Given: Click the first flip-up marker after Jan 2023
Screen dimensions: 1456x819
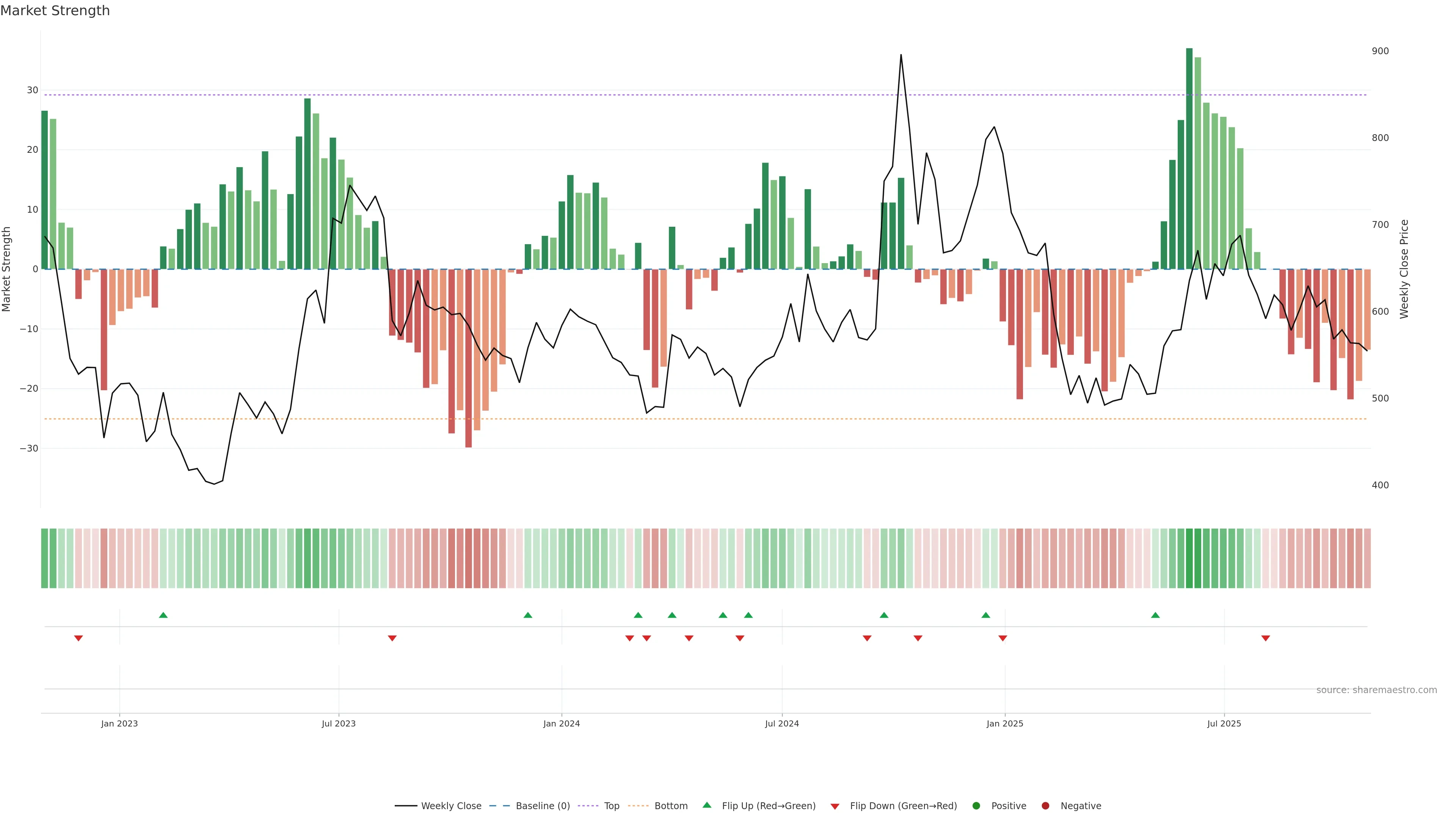Looking at the screenshot, I should 163,615.
